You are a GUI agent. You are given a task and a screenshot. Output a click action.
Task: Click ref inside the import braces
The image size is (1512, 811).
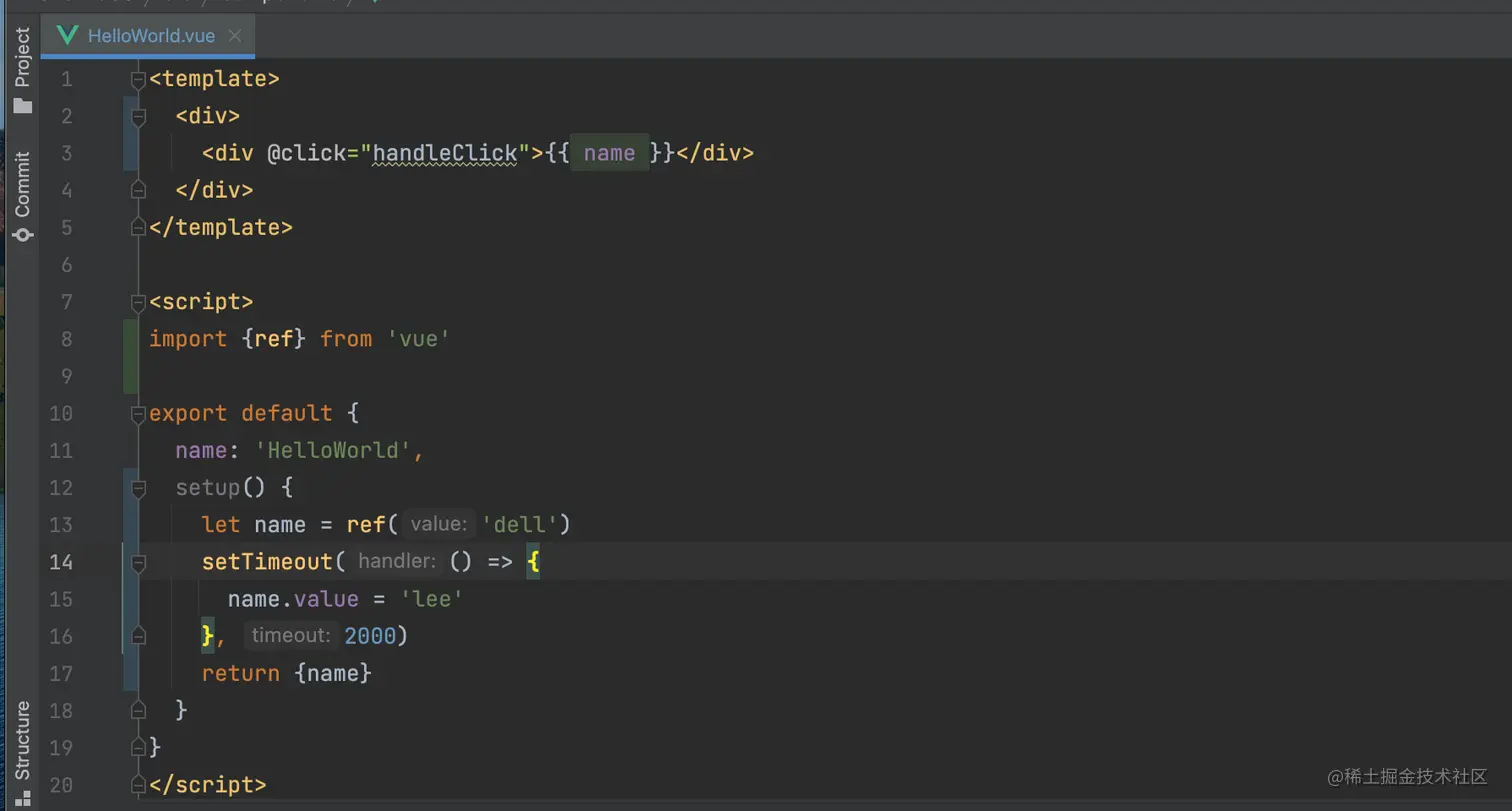tap(274, 339)
